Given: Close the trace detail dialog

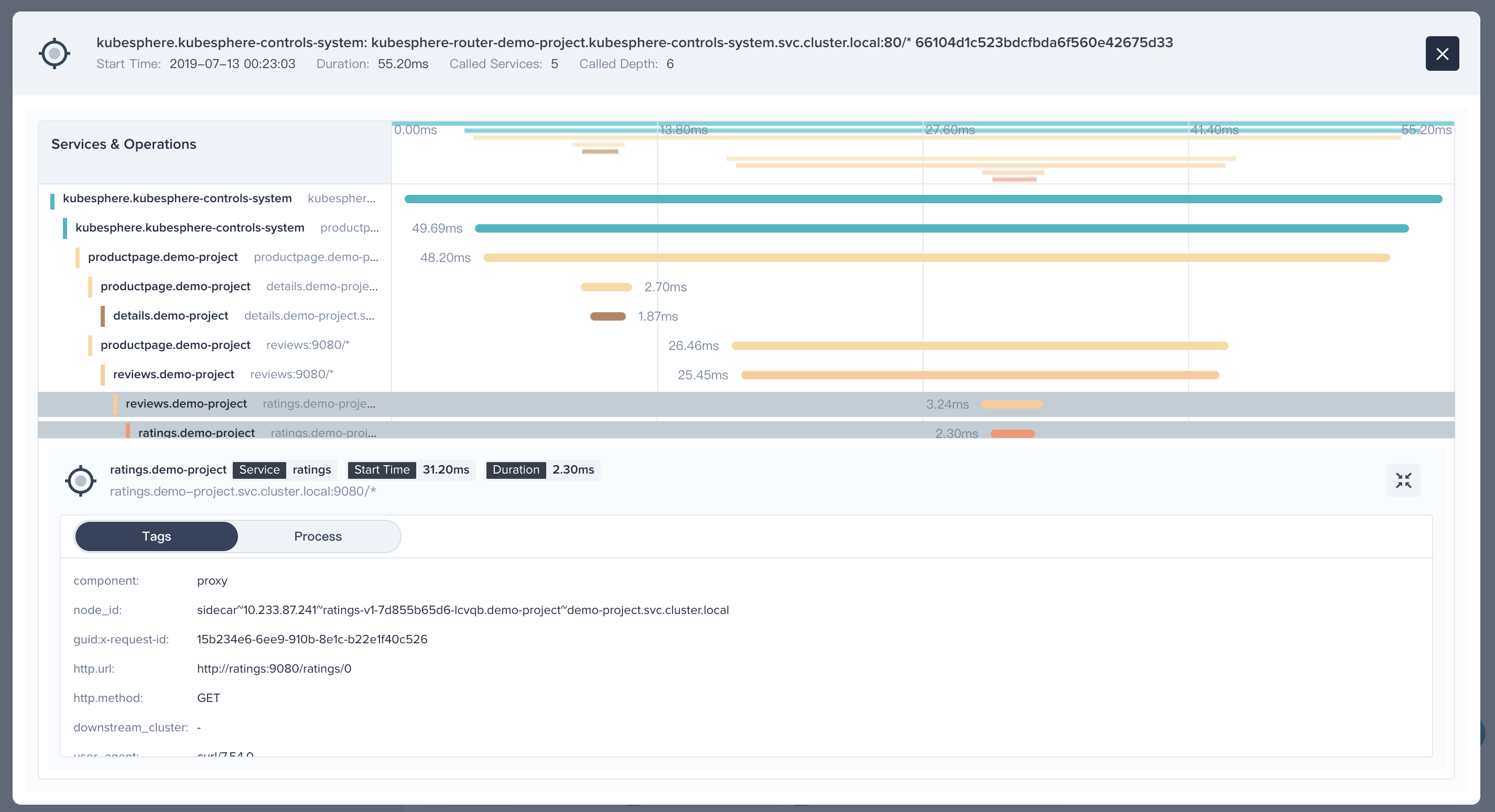Looking at the screenshot, I should (x=1442, y=53).
